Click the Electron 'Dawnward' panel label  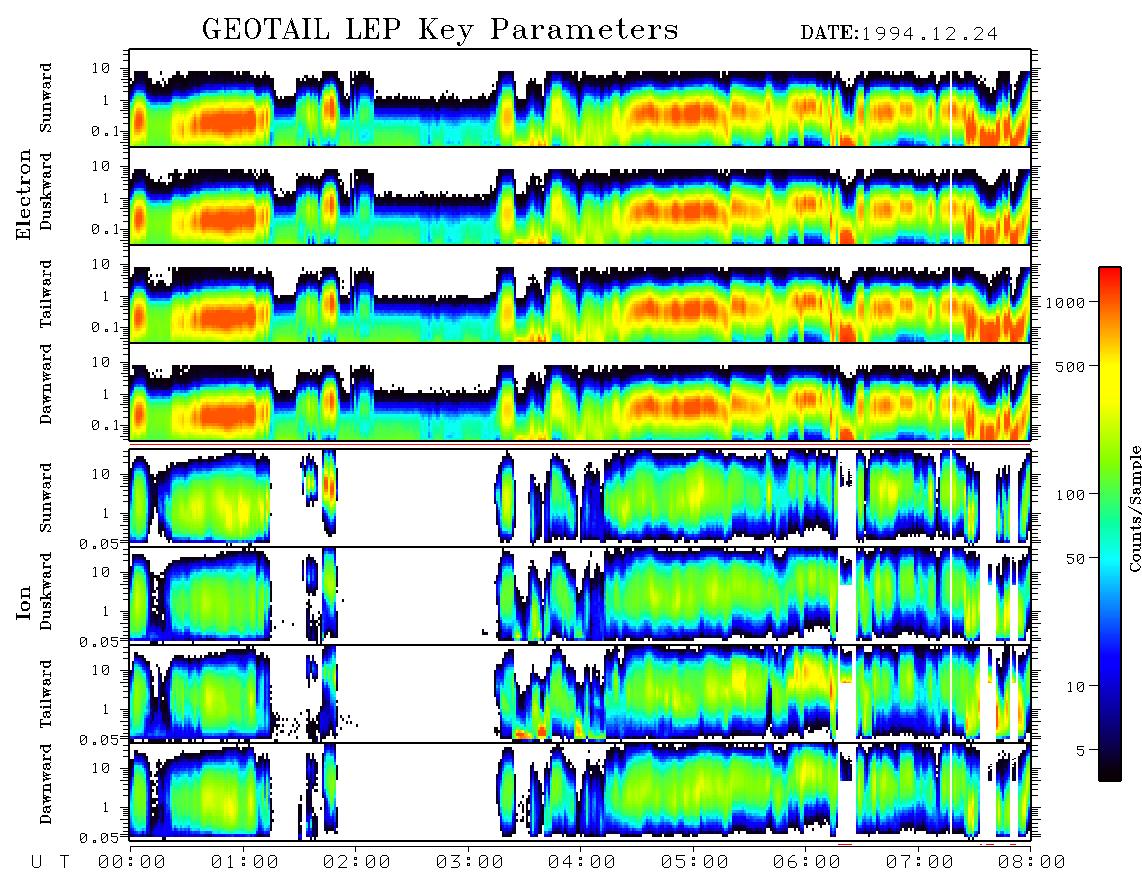tap(46, 385)
